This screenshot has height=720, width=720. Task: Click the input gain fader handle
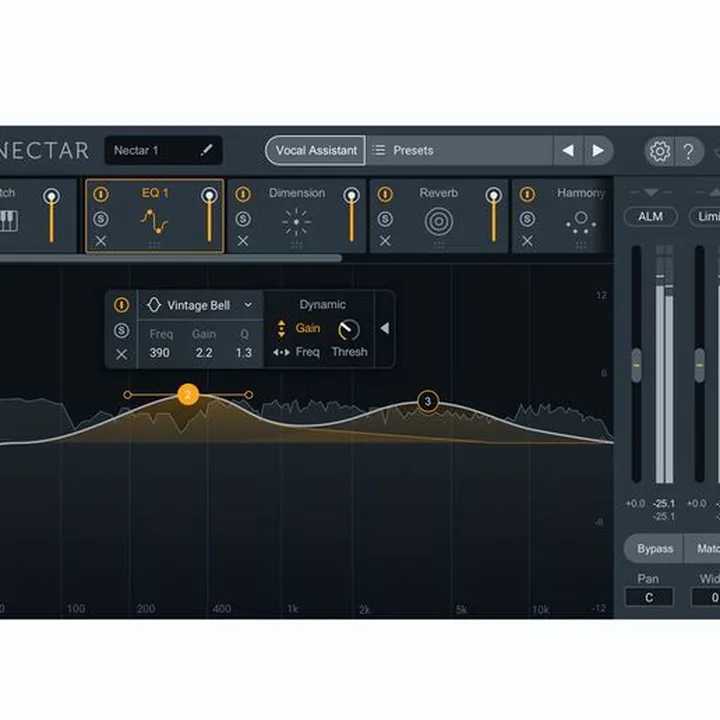point(636,366)
